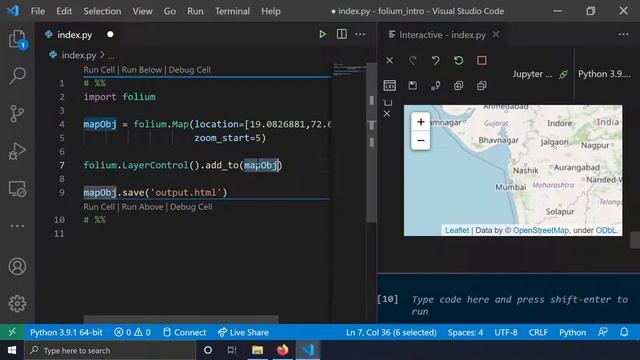Select the Jupyter server connection

(x=540, y=74)
